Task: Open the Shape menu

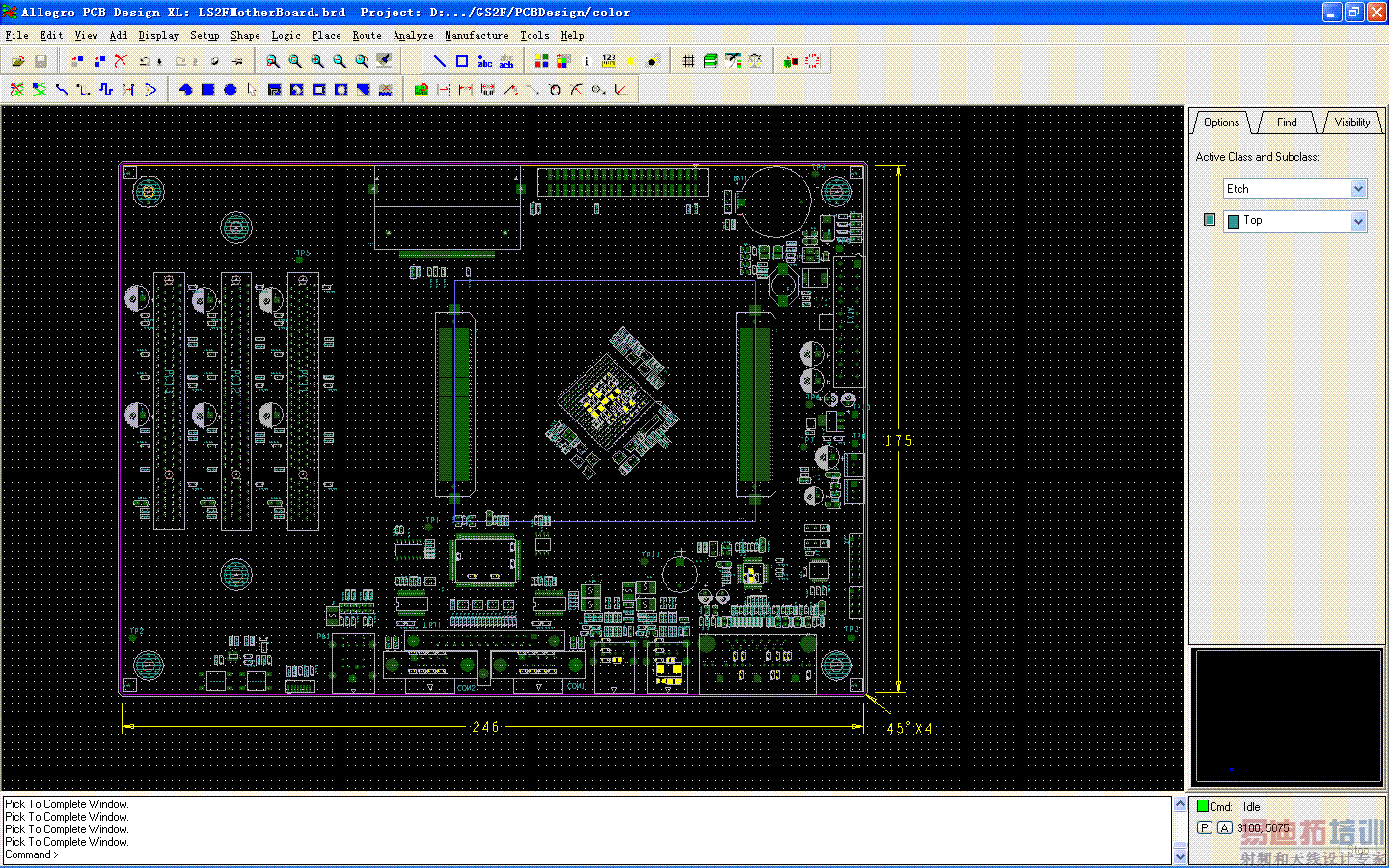Action: tap(245, 35)
